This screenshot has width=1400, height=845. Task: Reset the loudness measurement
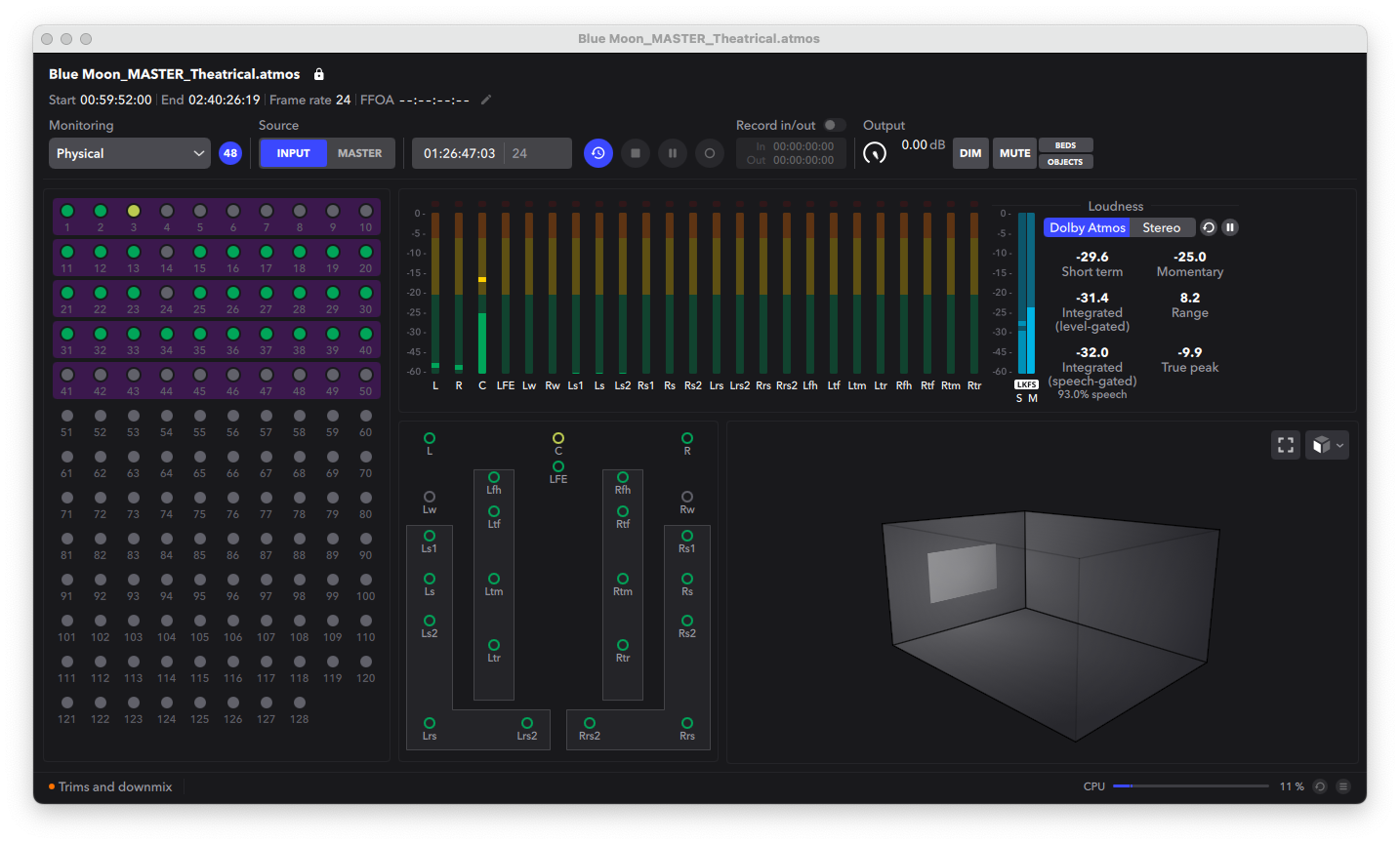click(x=1209, y=227)
